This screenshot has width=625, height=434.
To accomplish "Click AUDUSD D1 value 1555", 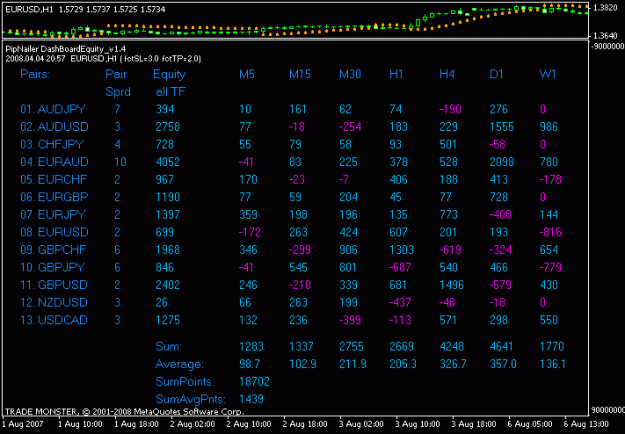I will (x=501, y=127).
